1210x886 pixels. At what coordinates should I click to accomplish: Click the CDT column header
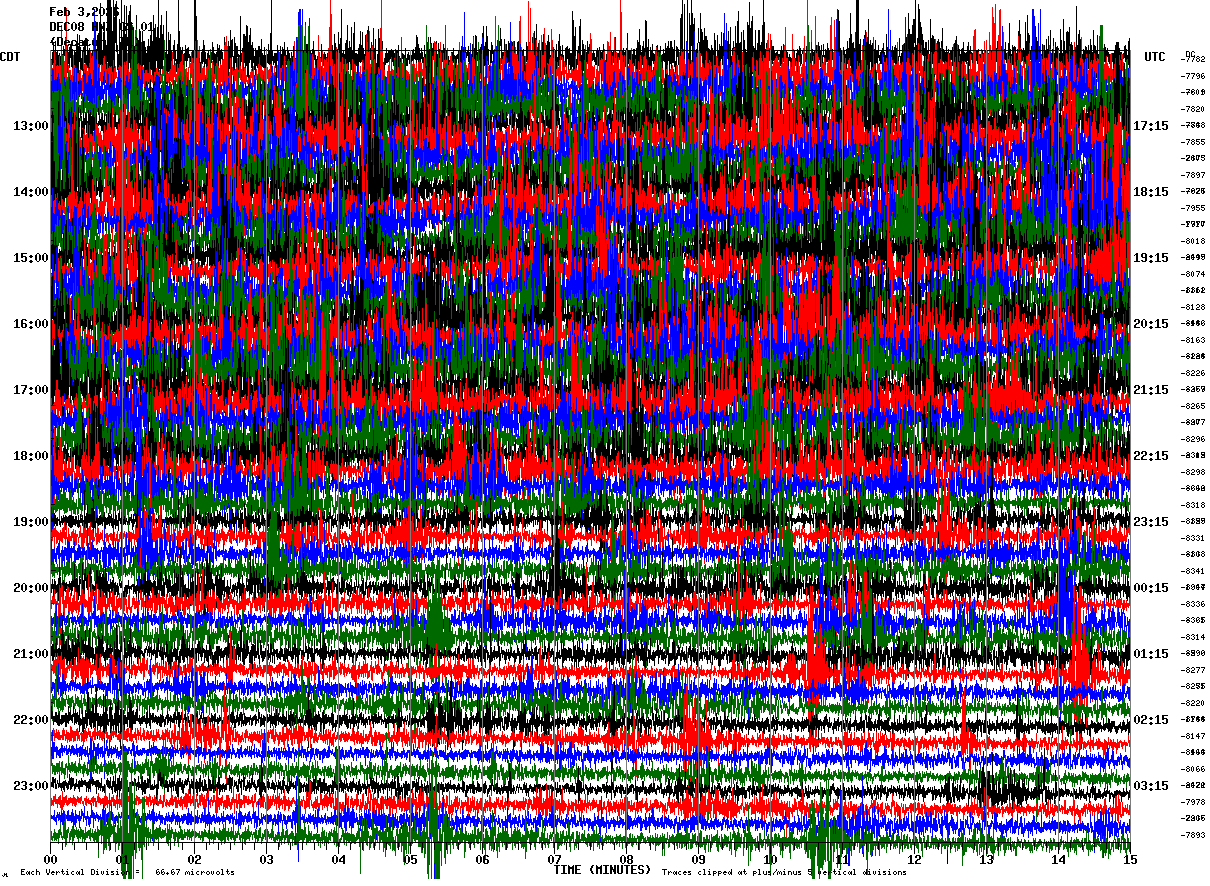tap(11, 57)
